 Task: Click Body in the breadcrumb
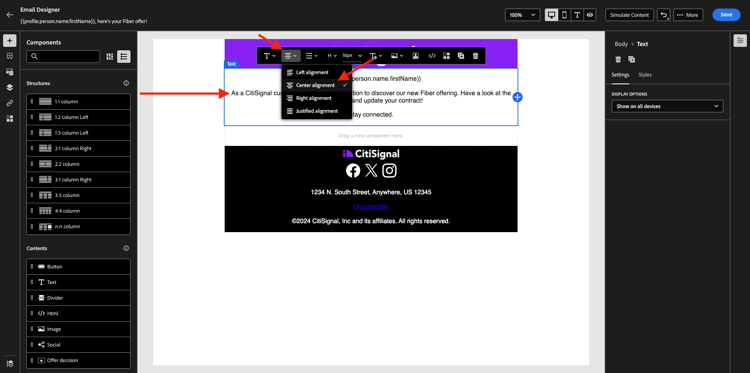click(621, 44)
